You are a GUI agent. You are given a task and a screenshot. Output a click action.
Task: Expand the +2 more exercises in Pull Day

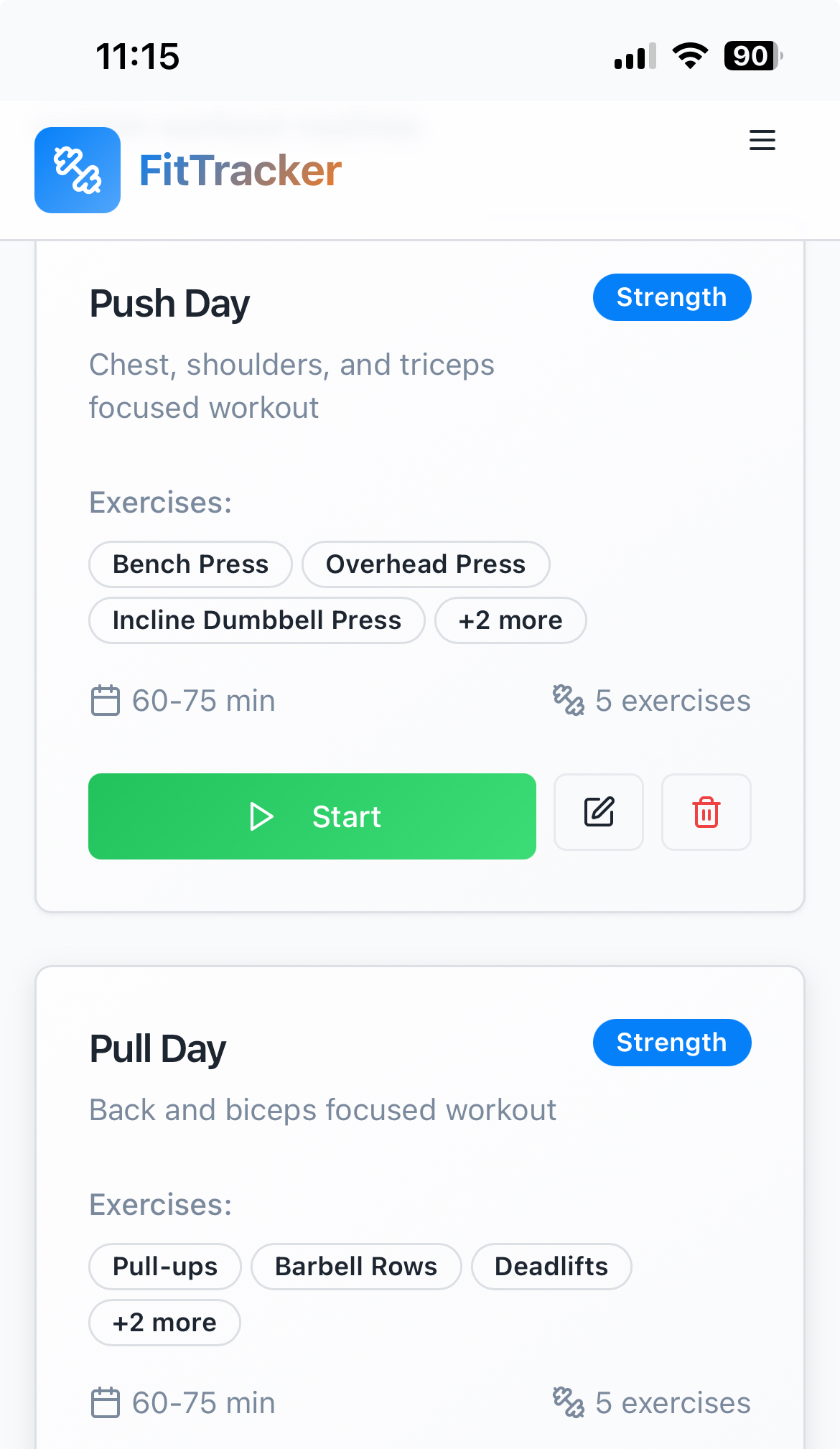[164, 1323]
